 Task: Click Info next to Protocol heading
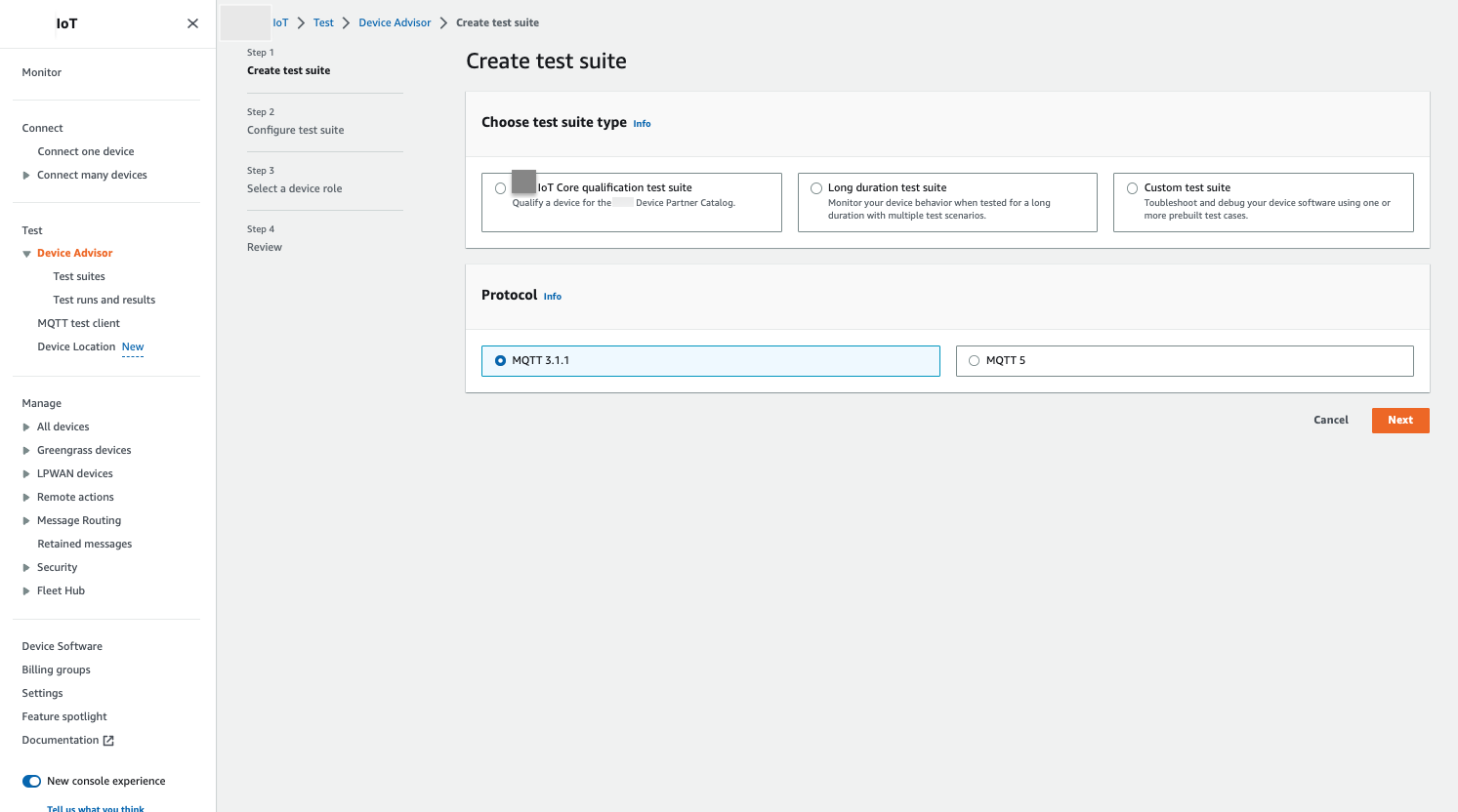pyautogui.click(x=552, y=297)
